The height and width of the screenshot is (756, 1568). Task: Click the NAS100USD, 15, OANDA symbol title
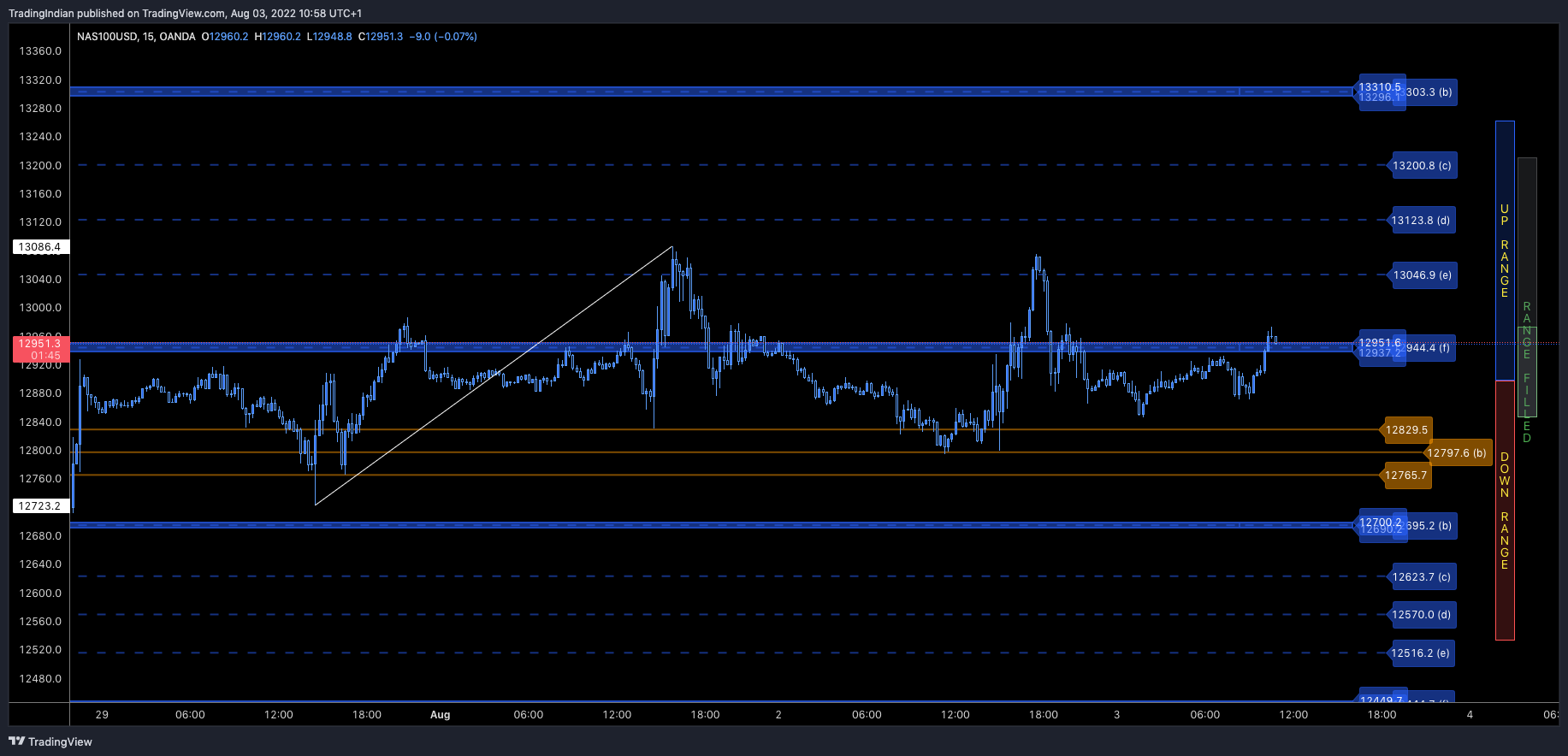point(136,37)
